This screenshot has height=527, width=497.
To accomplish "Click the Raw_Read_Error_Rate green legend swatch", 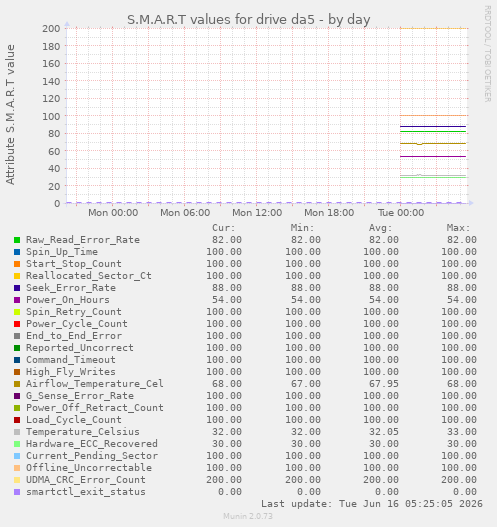I will click(x=17, y=240).
